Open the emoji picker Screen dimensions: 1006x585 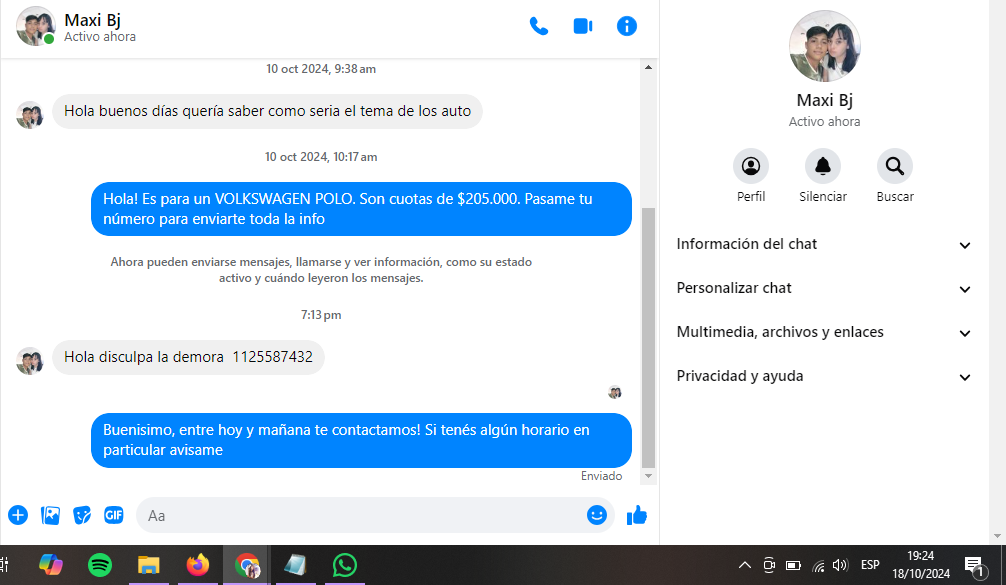(x=597, y=515)
